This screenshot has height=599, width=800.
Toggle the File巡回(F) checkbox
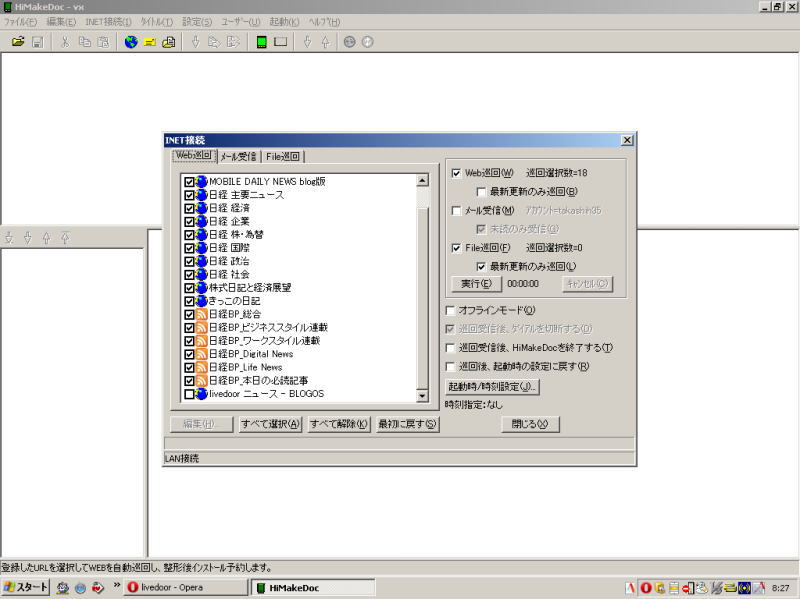[456, 248]
